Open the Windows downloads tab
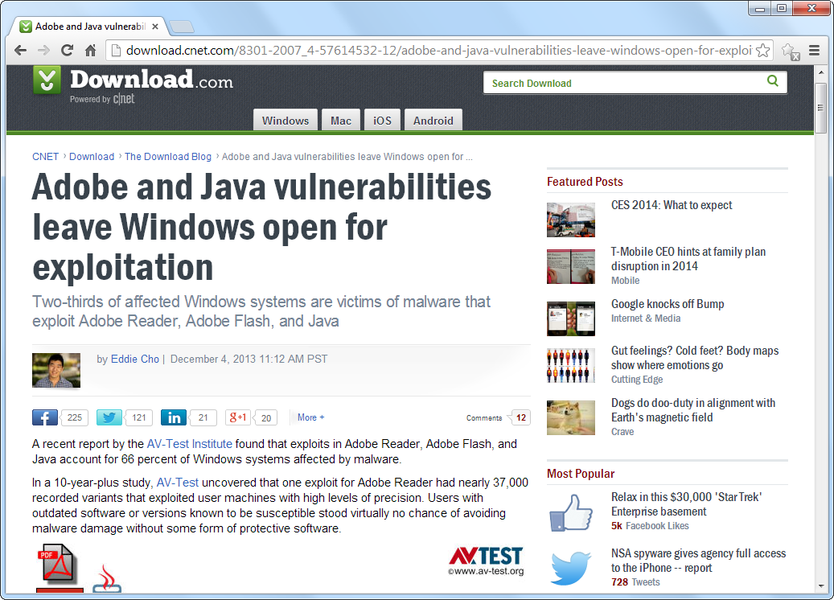834x600 pixels. tap(285, 121)
